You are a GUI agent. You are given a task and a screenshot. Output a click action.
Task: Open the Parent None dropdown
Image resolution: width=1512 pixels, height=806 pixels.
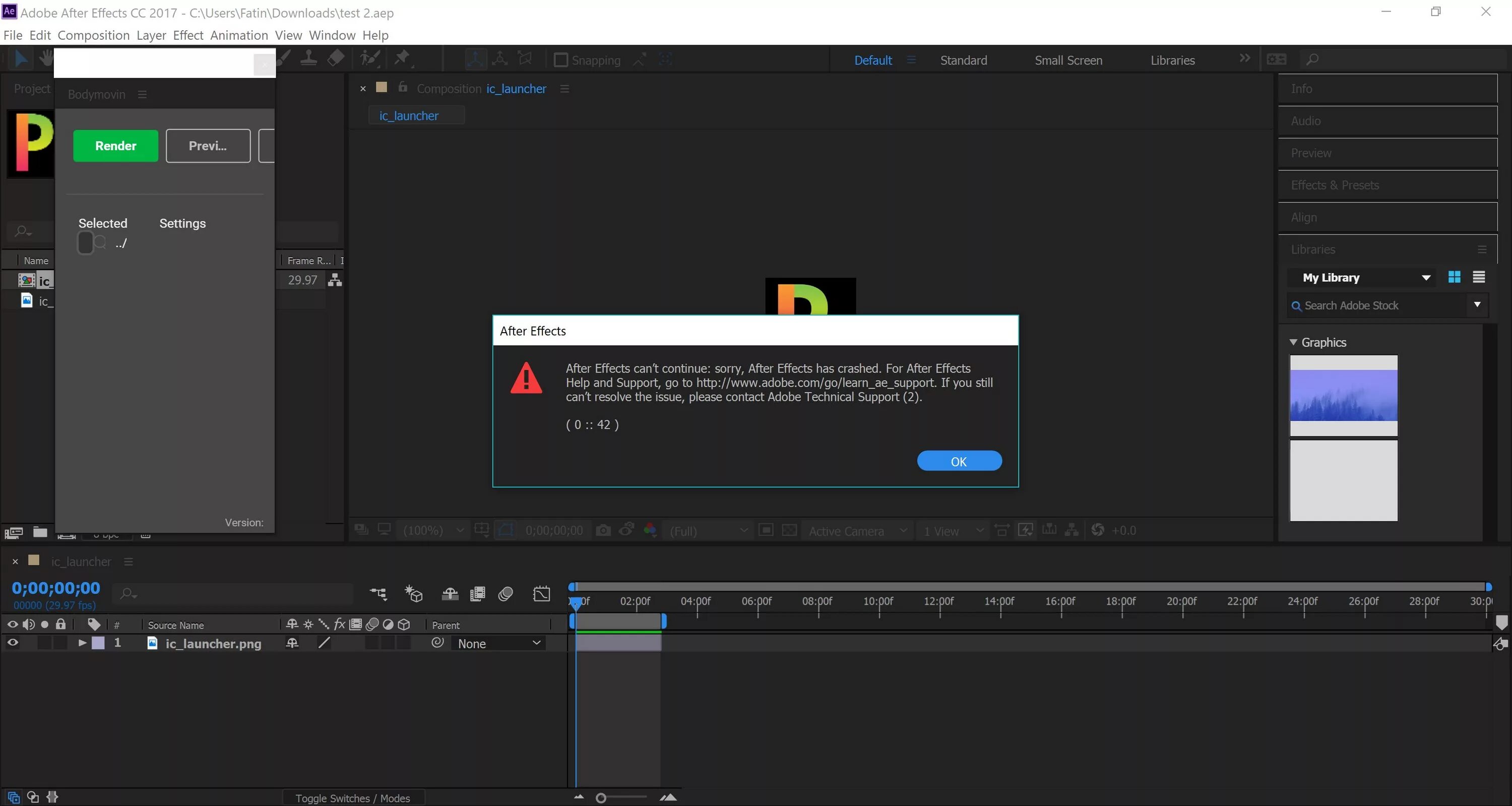498,643
